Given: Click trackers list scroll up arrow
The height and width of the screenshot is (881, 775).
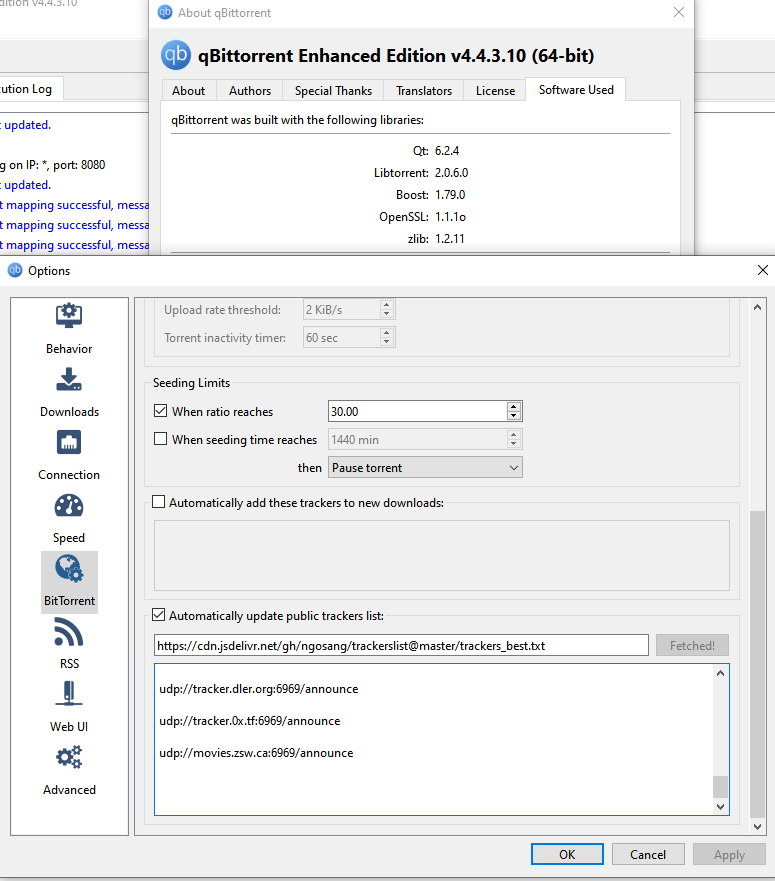Looking at the screenshot, I should pos(720,673).
